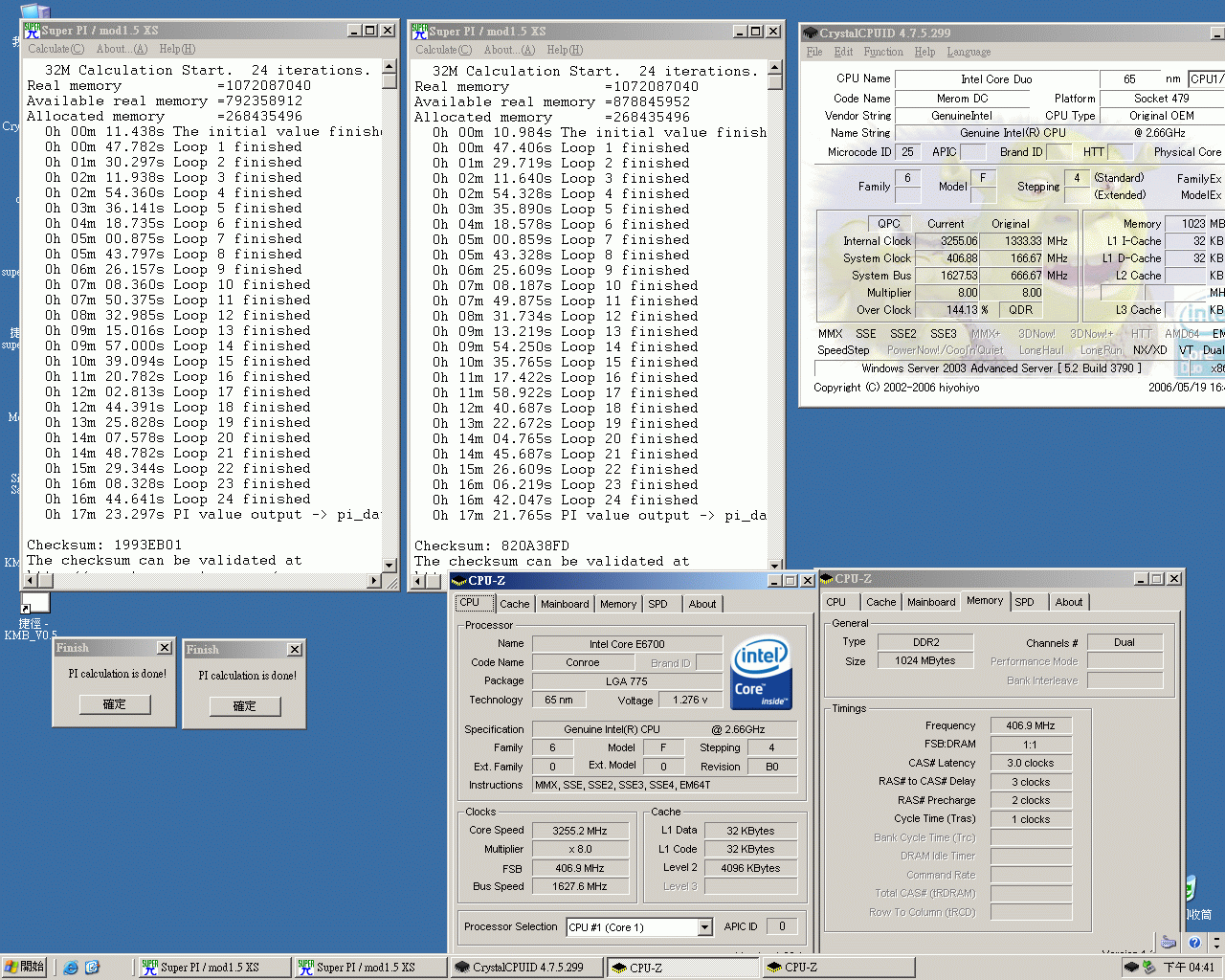Click the blue help question mark icon
This screenshot has height=980, width=1225.
point(1195,943)
